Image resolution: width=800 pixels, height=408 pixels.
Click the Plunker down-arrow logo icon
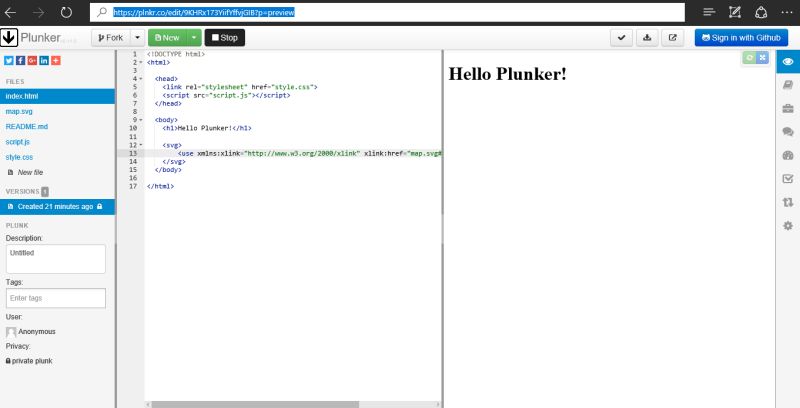pyautogui.click(x=9, y=38)
